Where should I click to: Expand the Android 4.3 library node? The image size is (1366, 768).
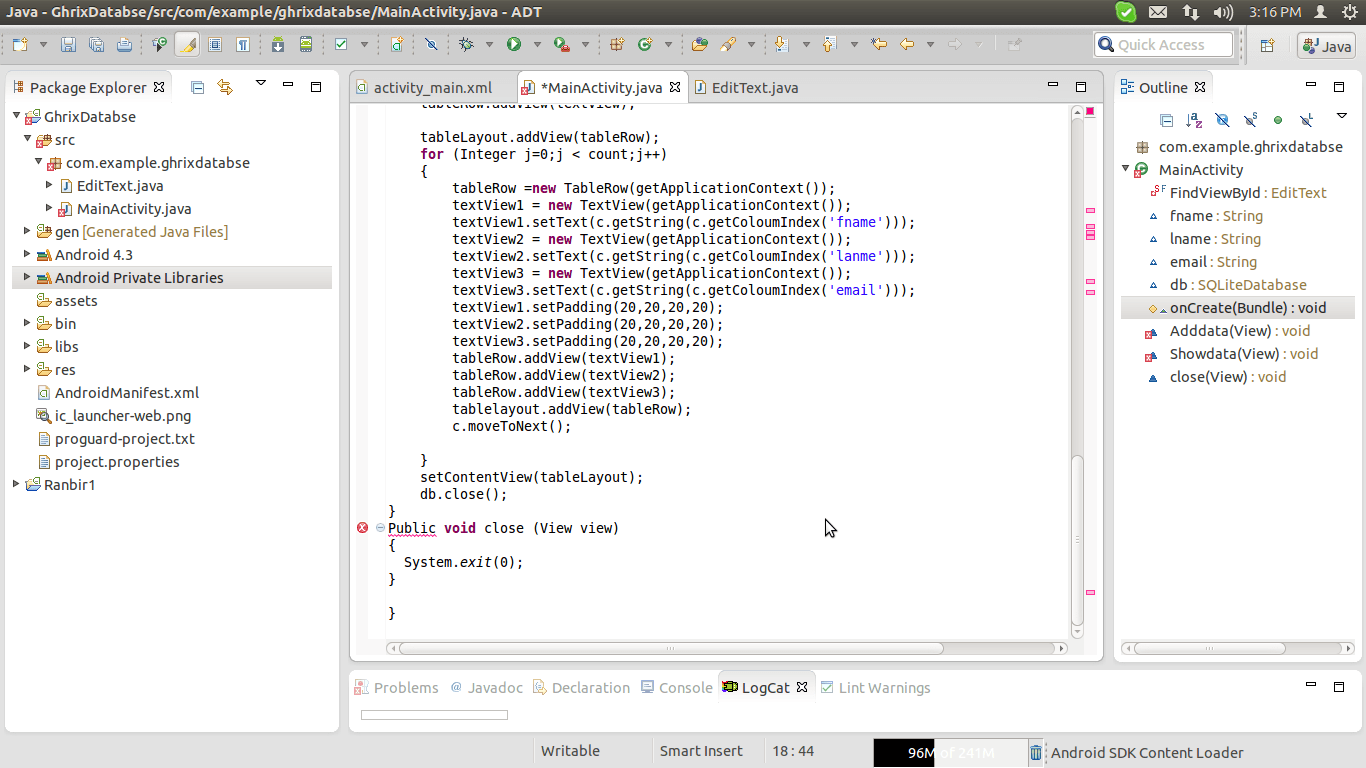point(28,255)
